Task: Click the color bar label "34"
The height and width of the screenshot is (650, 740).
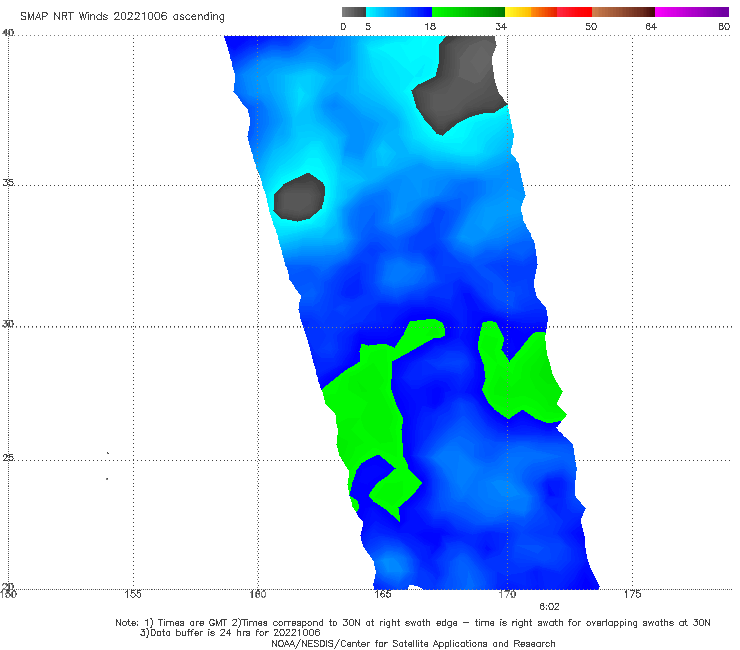Action: (x=501, y=27)
